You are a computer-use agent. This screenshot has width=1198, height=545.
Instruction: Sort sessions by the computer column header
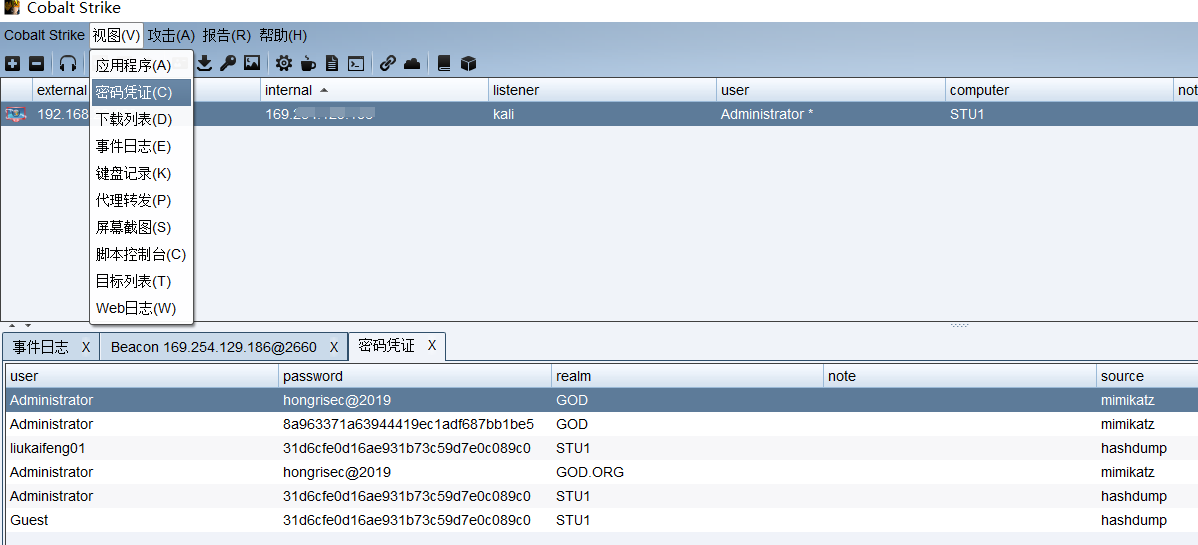tap(1059, 90)
